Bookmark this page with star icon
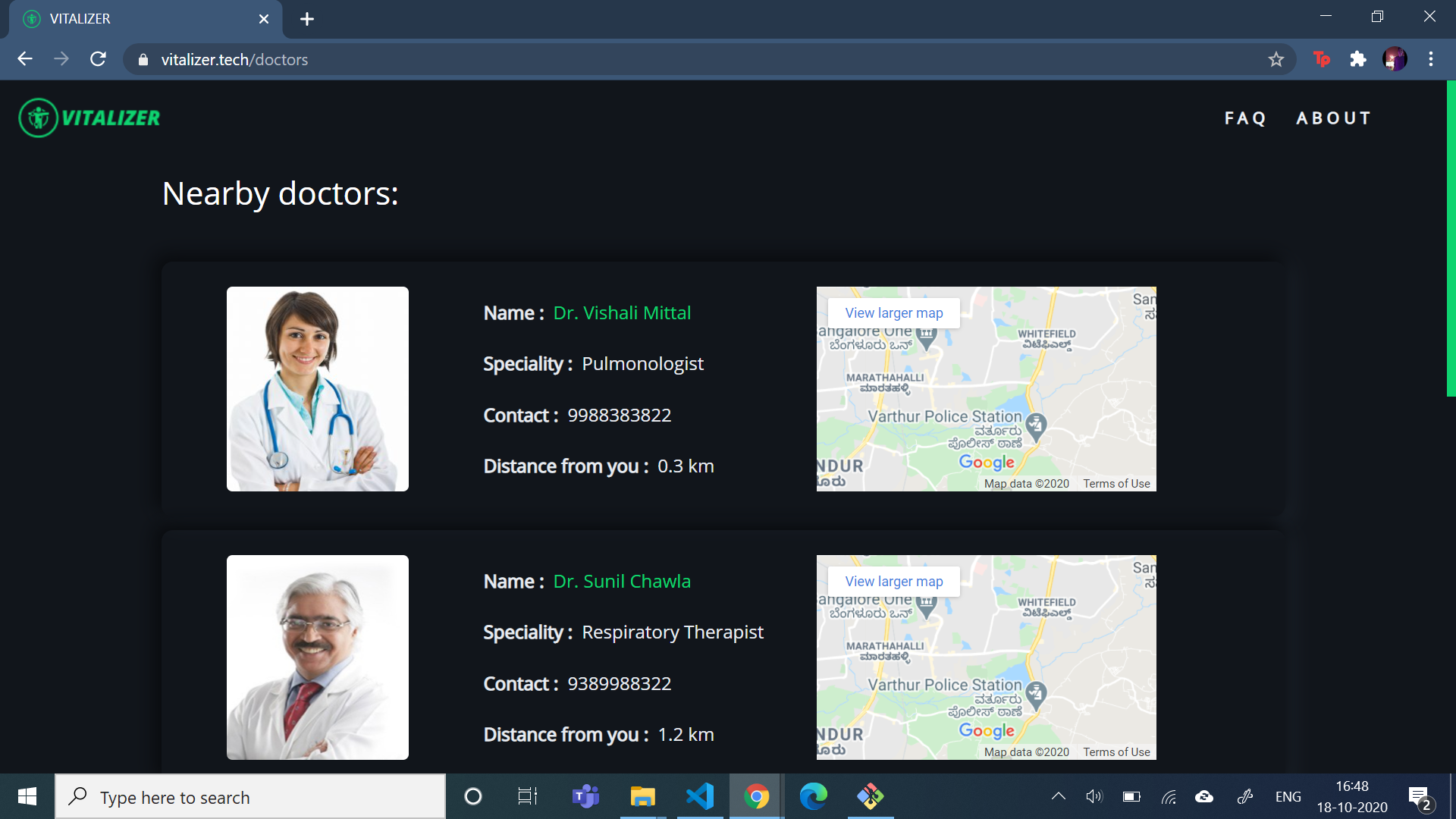Screen dimensions: 1456x819 coord(1276,59)
